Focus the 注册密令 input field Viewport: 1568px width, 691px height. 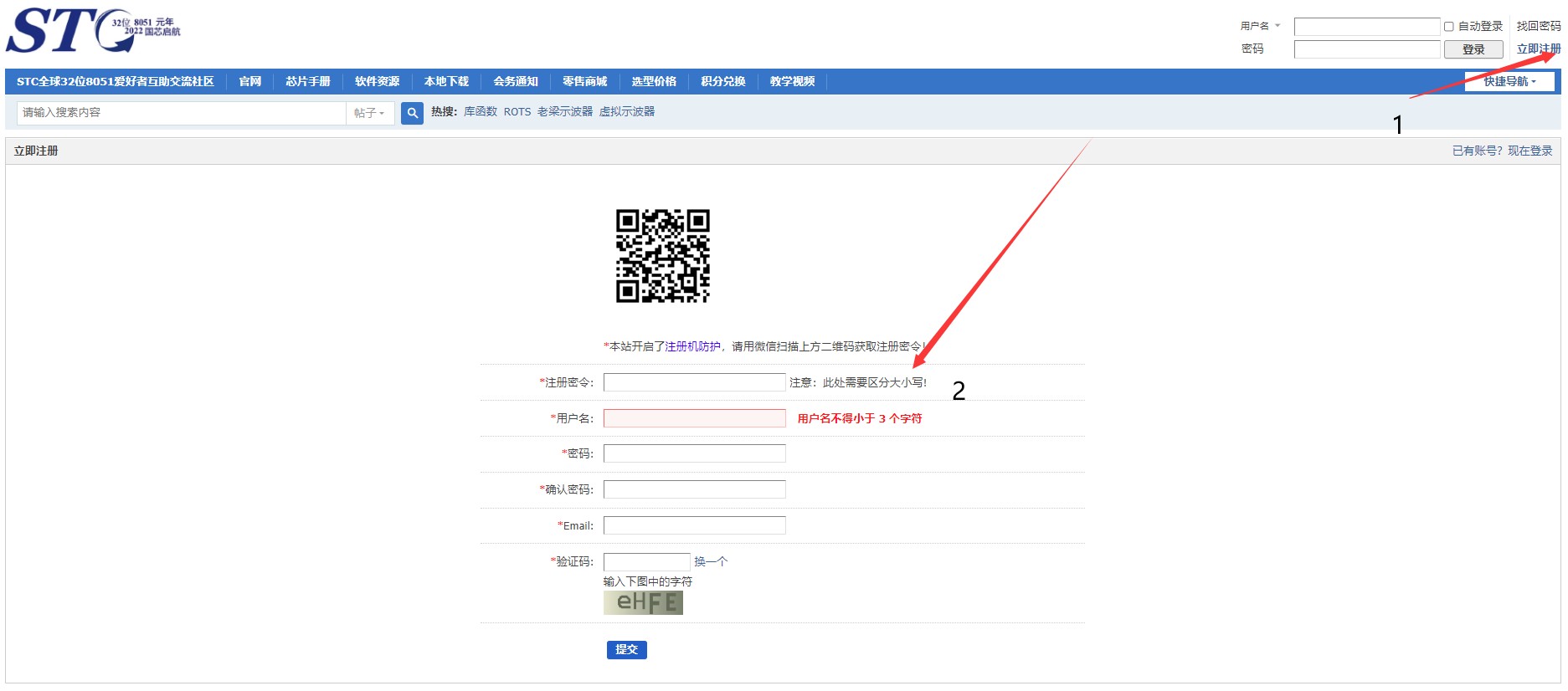point(695,382)
